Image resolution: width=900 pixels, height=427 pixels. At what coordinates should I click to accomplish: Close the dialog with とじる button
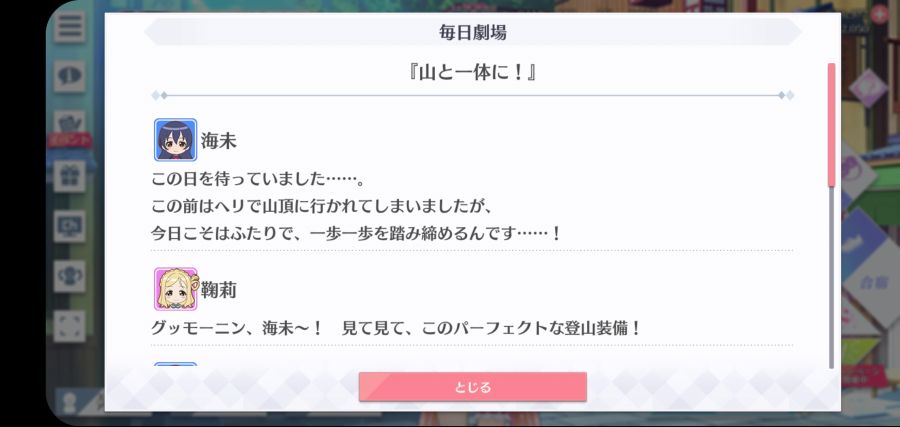tap(472, 387)
